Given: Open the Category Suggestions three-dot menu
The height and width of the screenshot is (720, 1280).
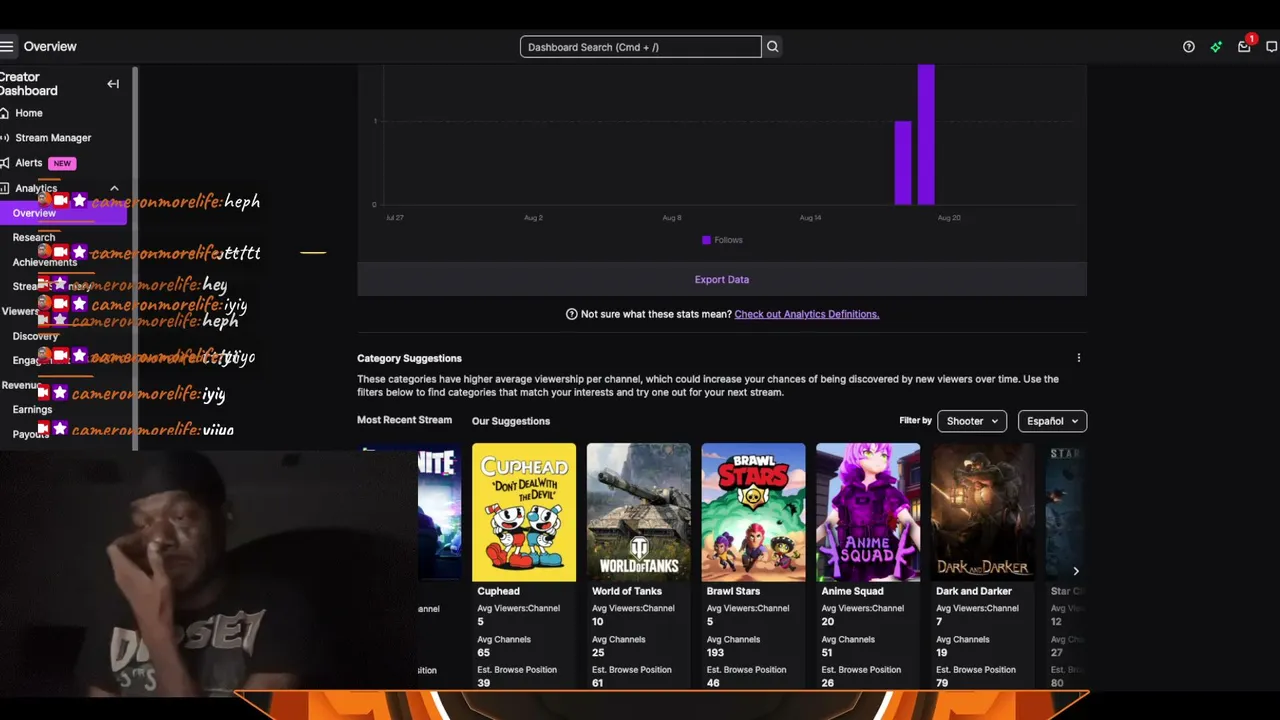Looking at the screenshot, I should tap(1078, 358).
